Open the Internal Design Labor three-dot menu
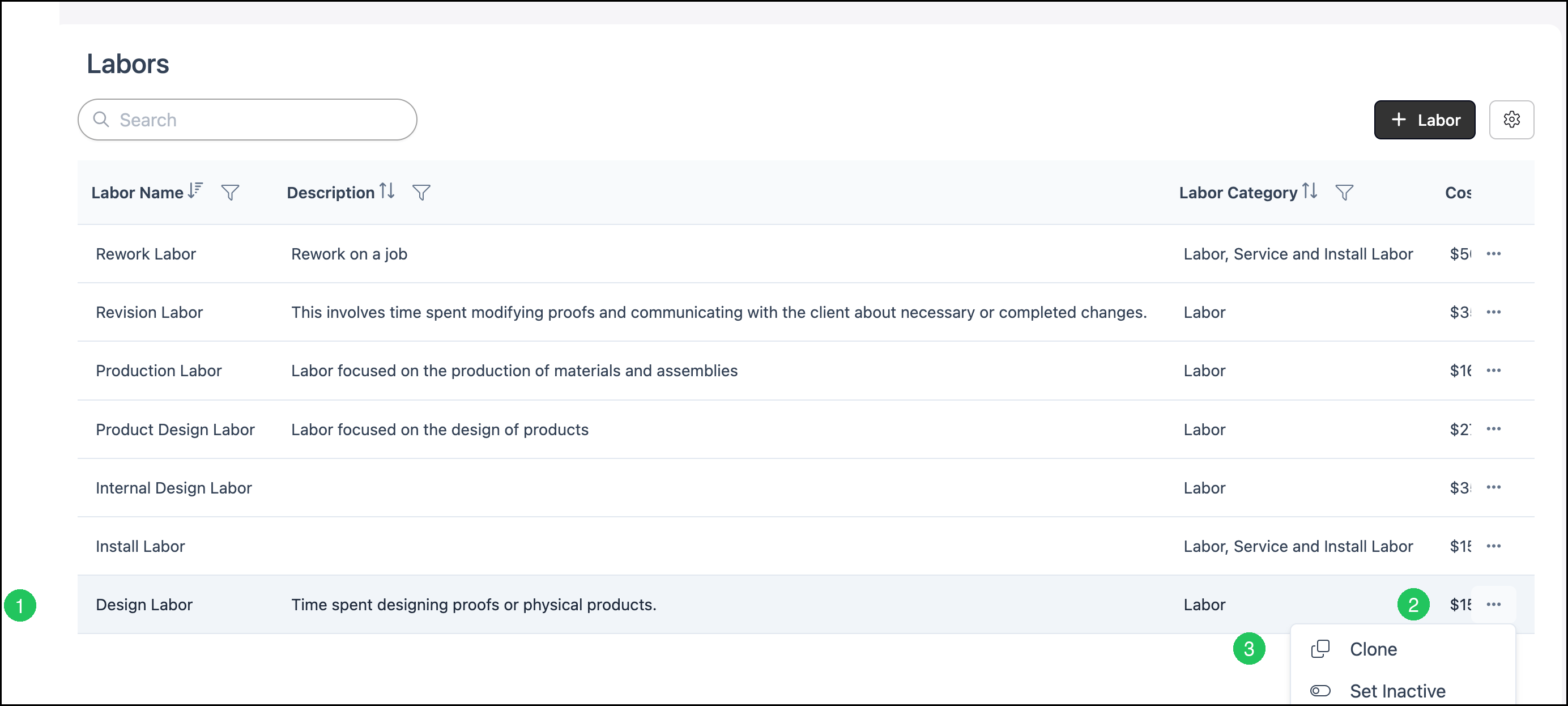Viewport: 1568px width, 706px height. 1493,487
